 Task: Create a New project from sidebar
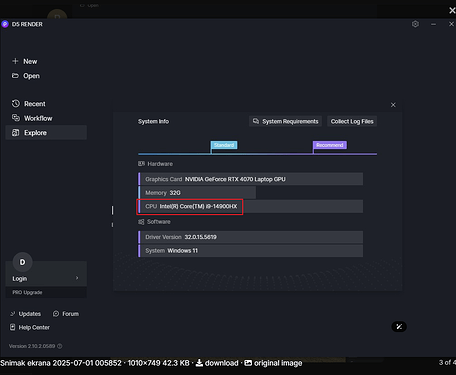click(25, 61)
